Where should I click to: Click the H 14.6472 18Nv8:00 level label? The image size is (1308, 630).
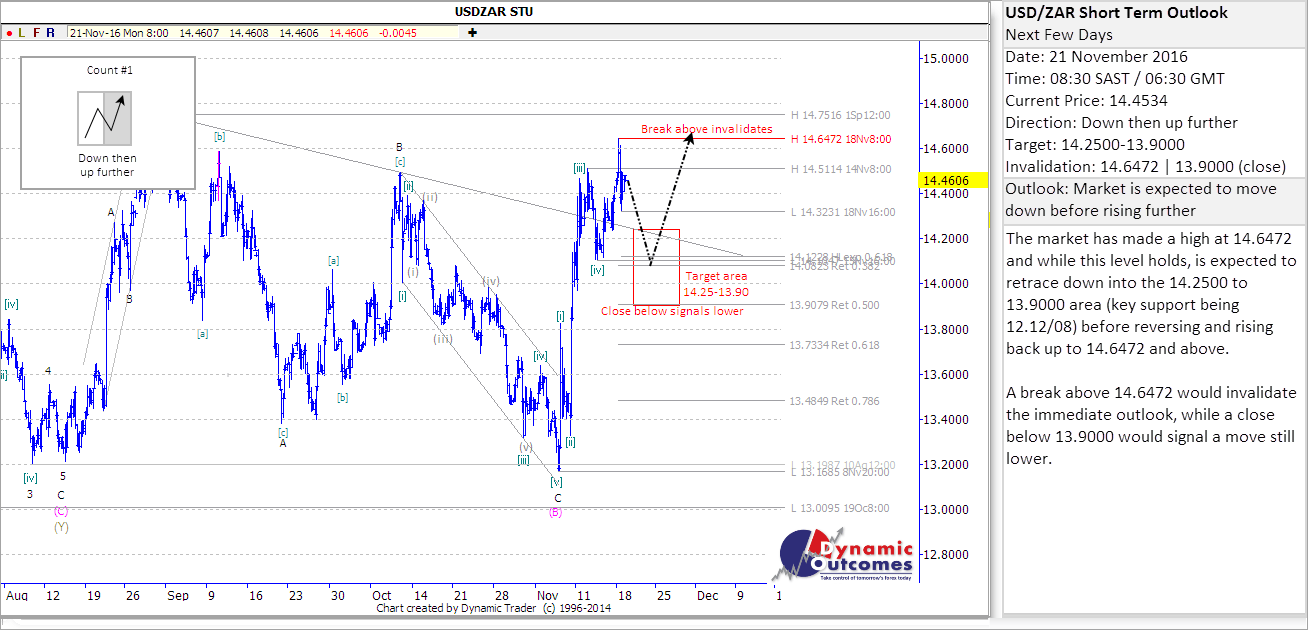click(842, 139)
